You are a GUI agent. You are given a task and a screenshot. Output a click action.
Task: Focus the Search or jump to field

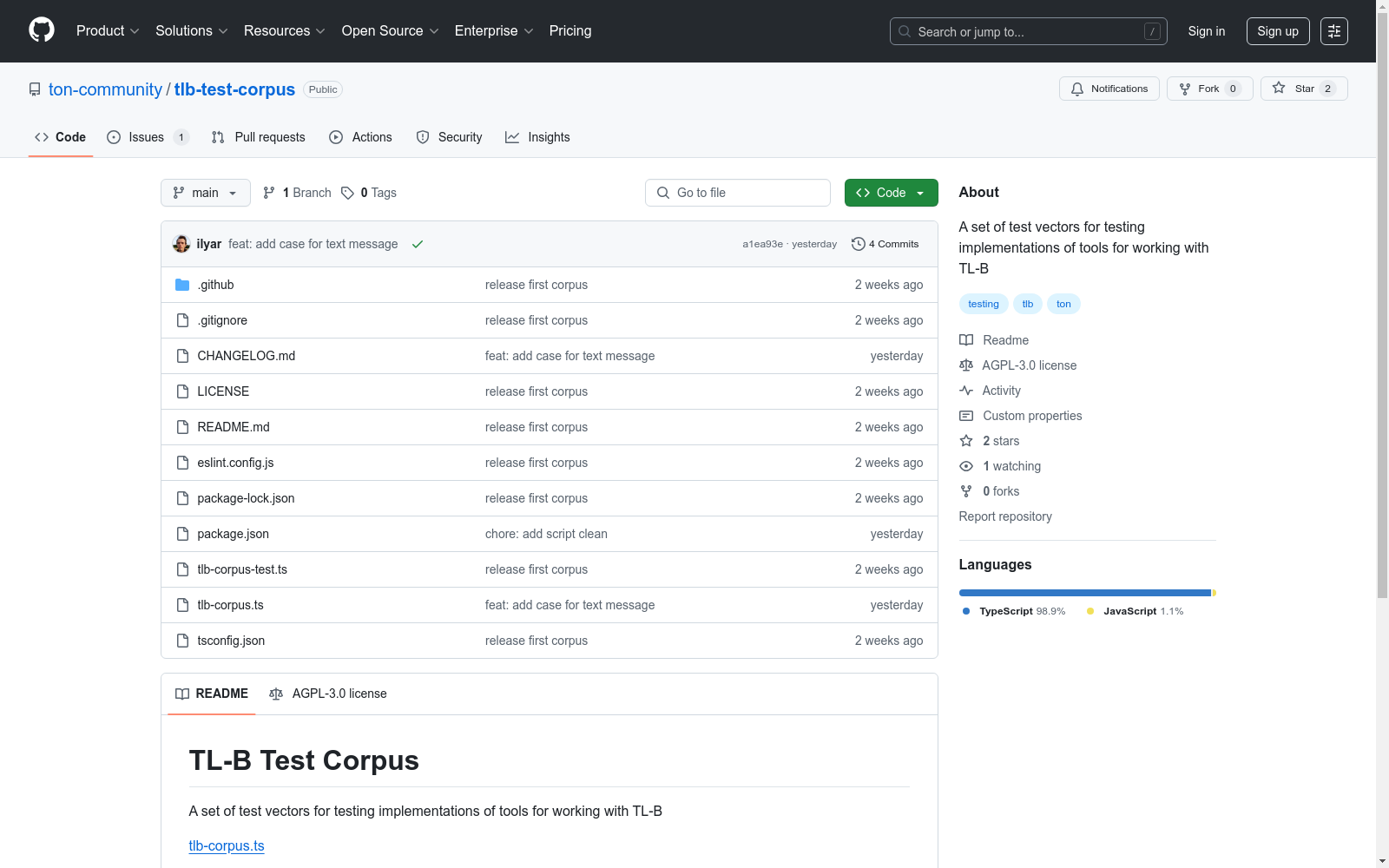click(x=1029, y=31)
